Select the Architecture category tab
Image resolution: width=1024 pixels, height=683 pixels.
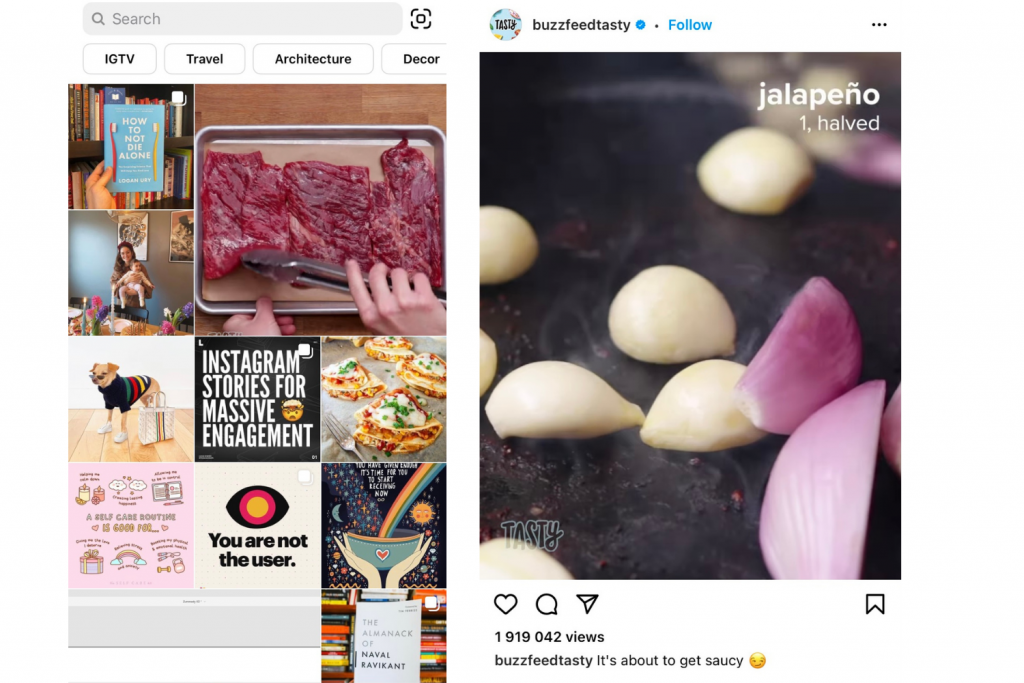coord(313,58)
